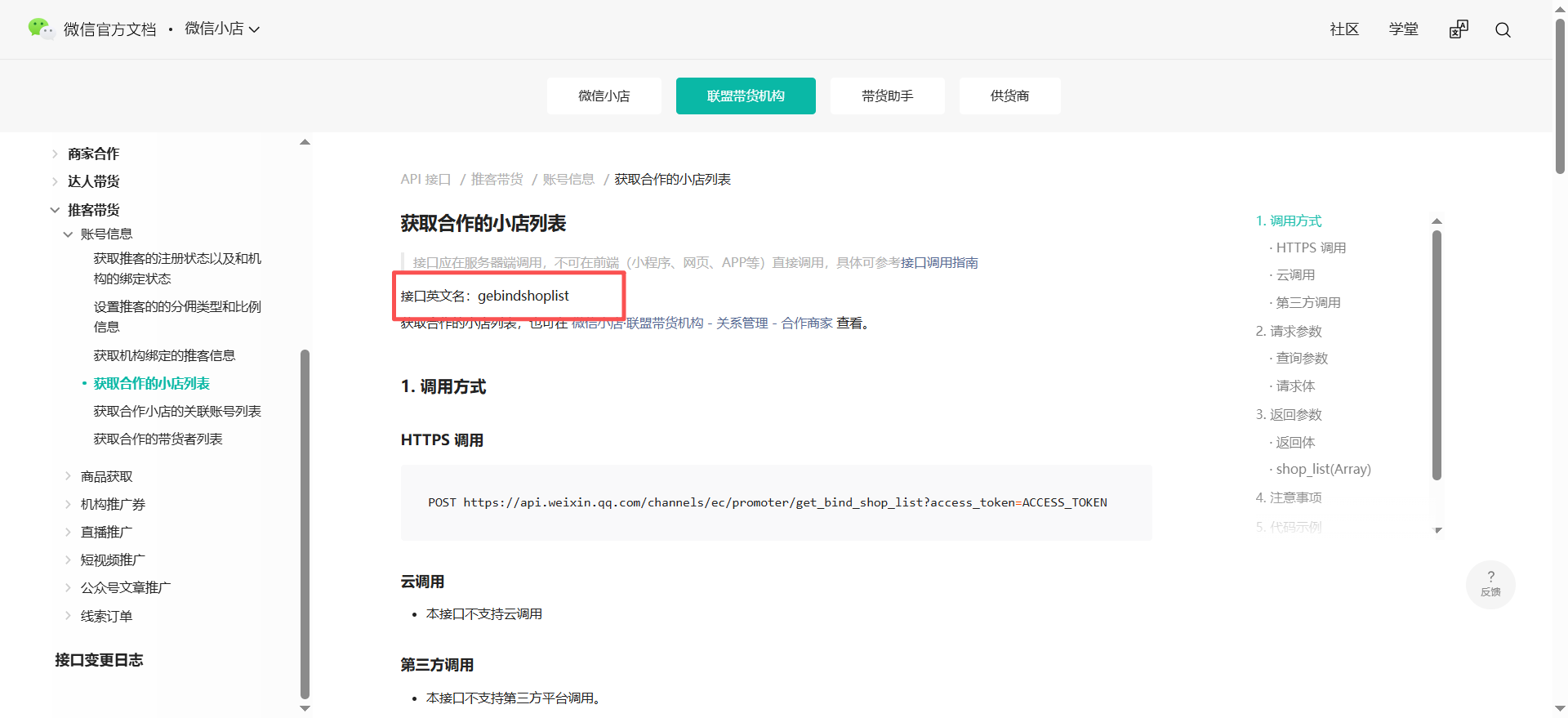Screen dimensions: 1568x718
Task: Click the sidebar scrollbar down arrow
Action: tap(305, 708)
